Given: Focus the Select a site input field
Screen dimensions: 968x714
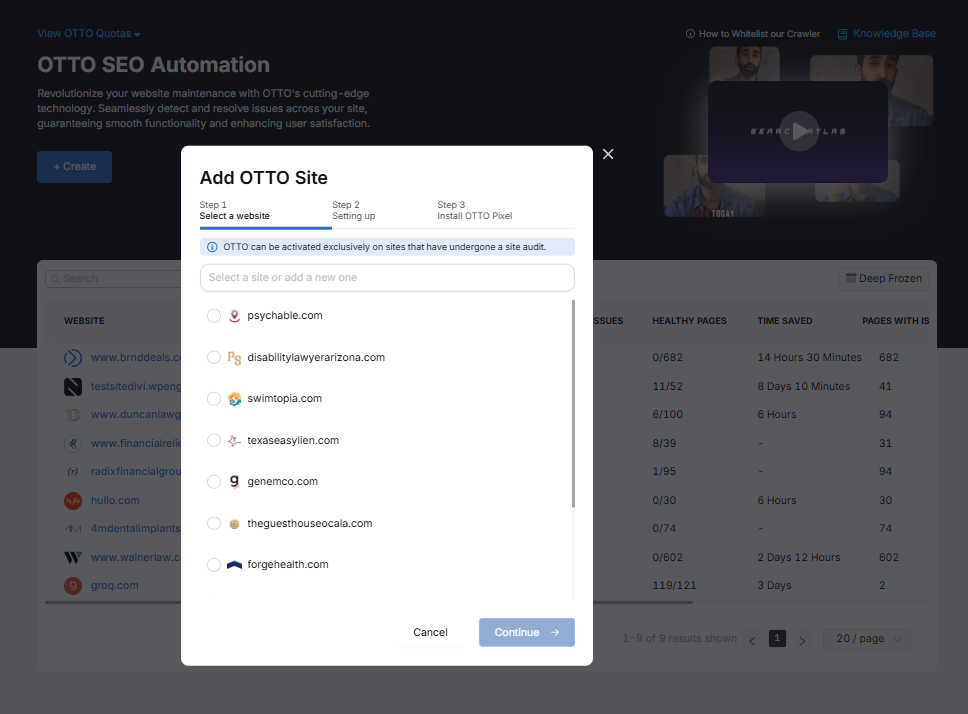Looking at the screenshot, I should point(387,278).
